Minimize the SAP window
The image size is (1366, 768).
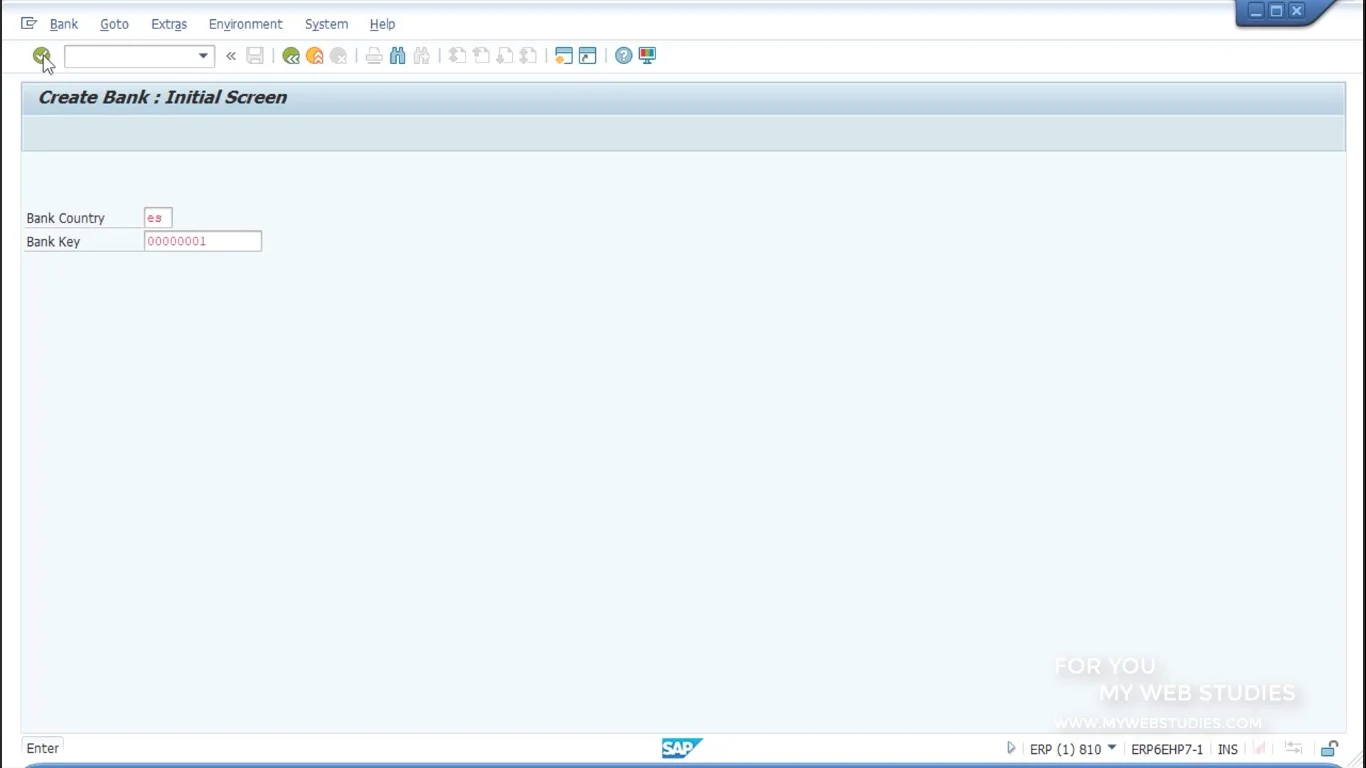(x=1256, y=11)
